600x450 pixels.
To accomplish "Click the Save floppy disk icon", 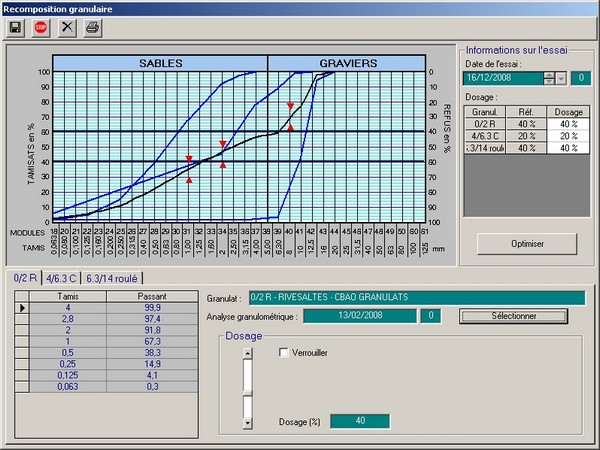I will (x=16, y=28).
